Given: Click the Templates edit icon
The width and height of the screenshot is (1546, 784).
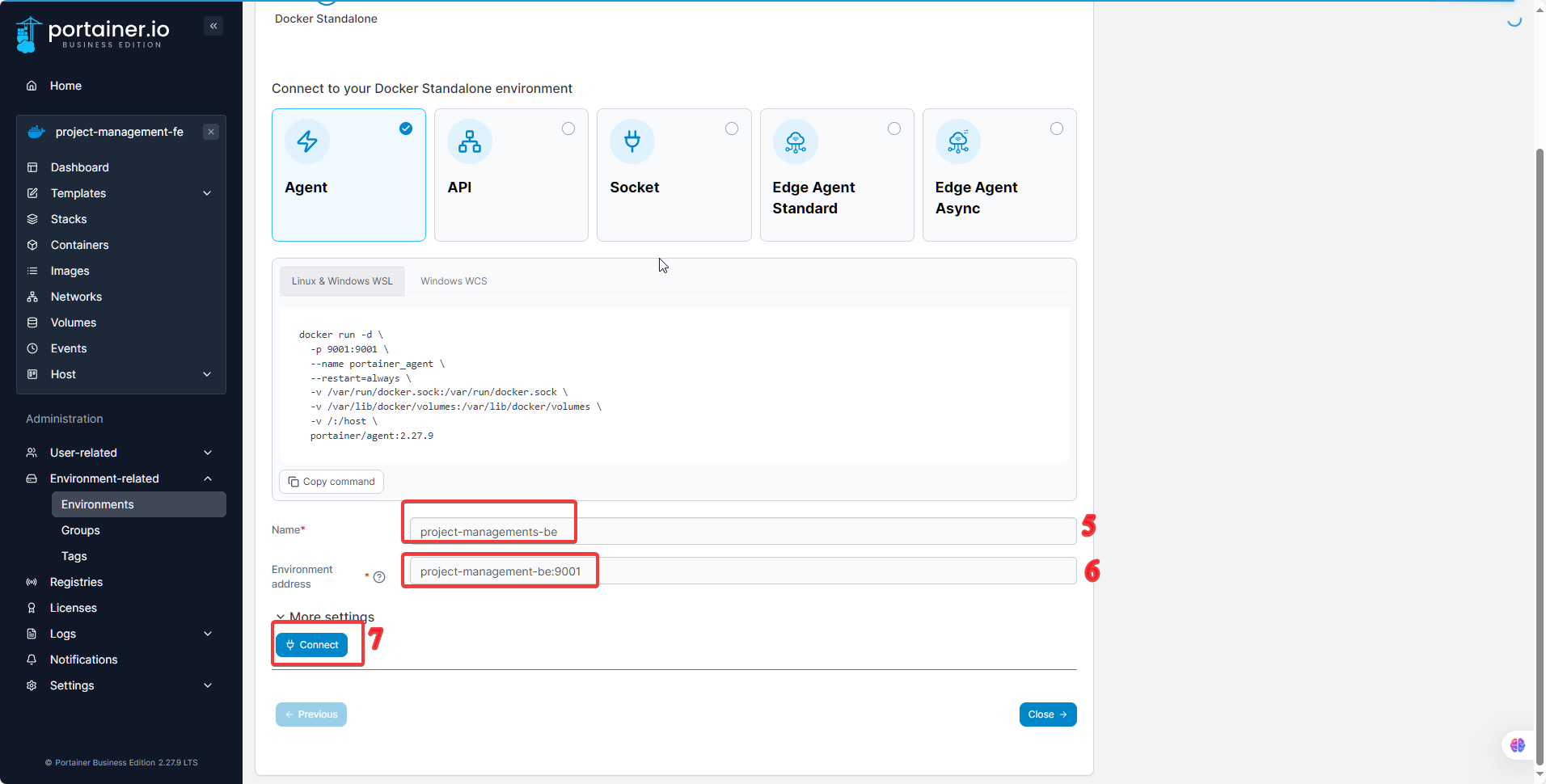Looking at the screenshot, I should point(32,193).
